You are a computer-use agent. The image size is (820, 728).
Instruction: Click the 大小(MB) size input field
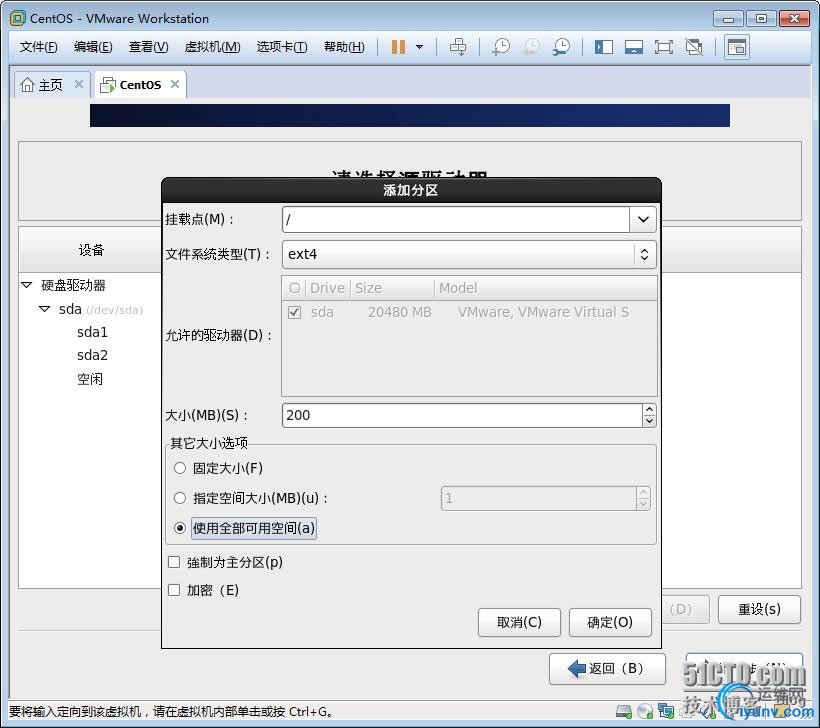(x=462, y=415)
